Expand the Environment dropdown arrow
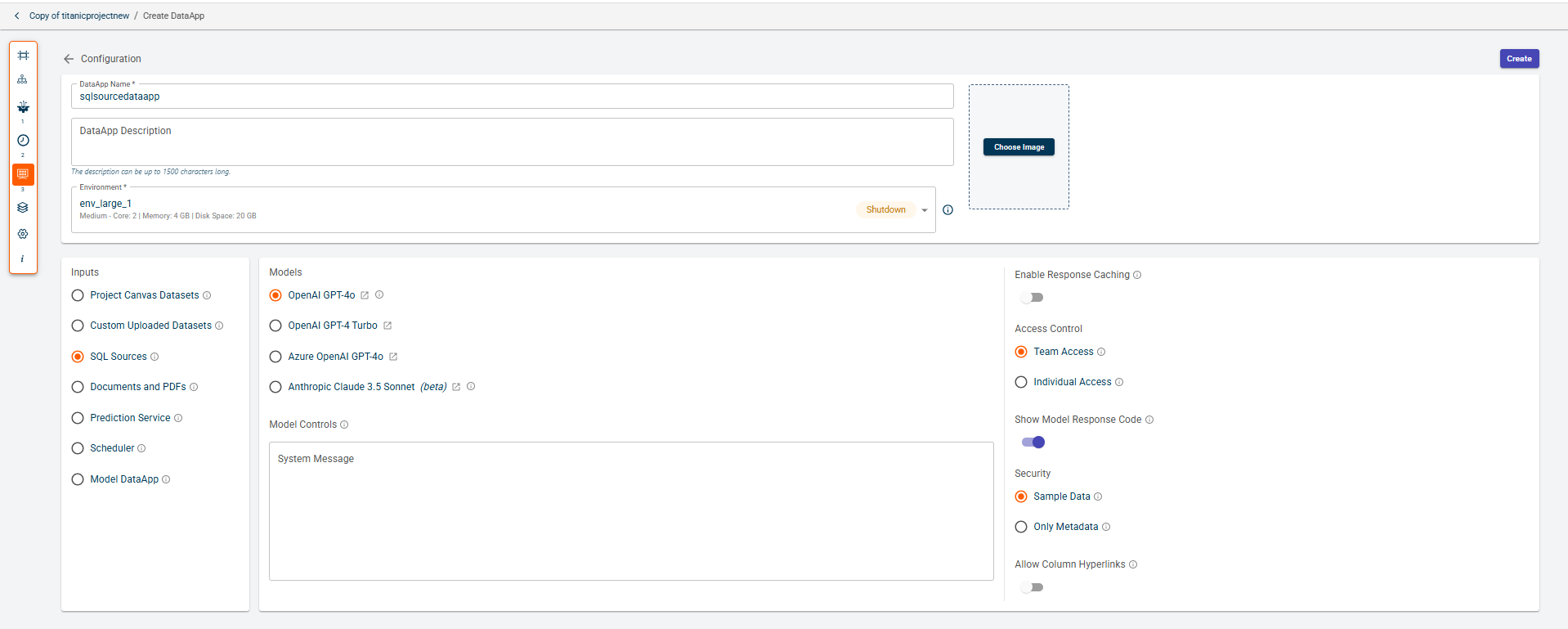Image resolution: width=1568 pixels, height=629 pixels. click(925, 210)
